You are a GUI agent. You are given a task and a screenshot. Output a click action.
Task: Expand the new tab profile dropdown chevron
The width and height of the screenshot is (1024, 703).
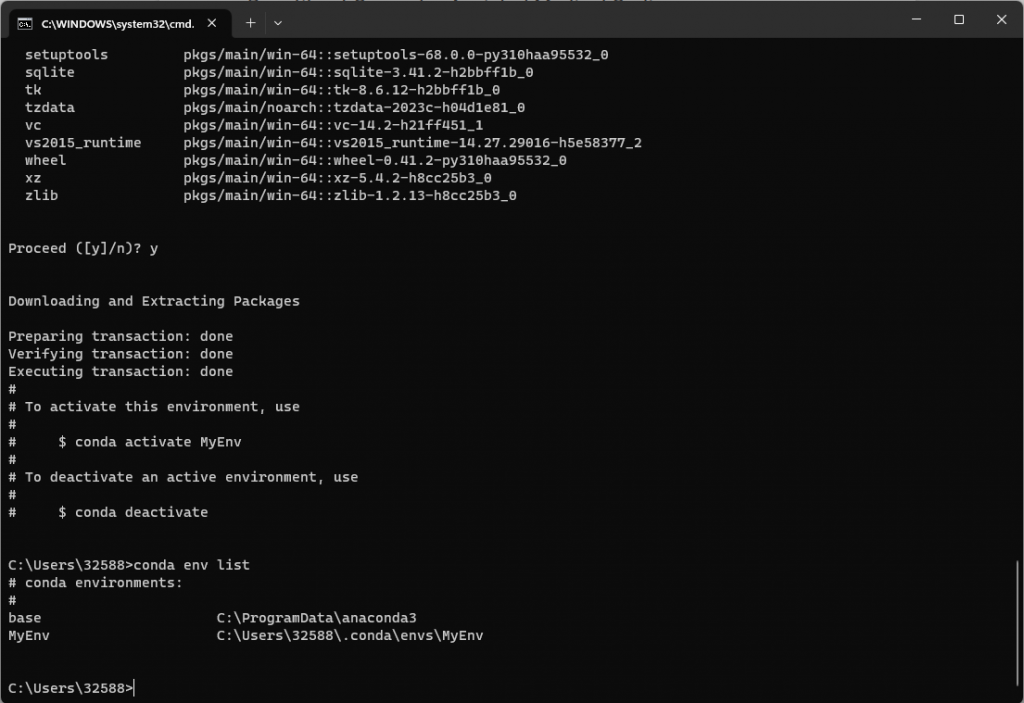pyautogui.click(x=278, y=23)
